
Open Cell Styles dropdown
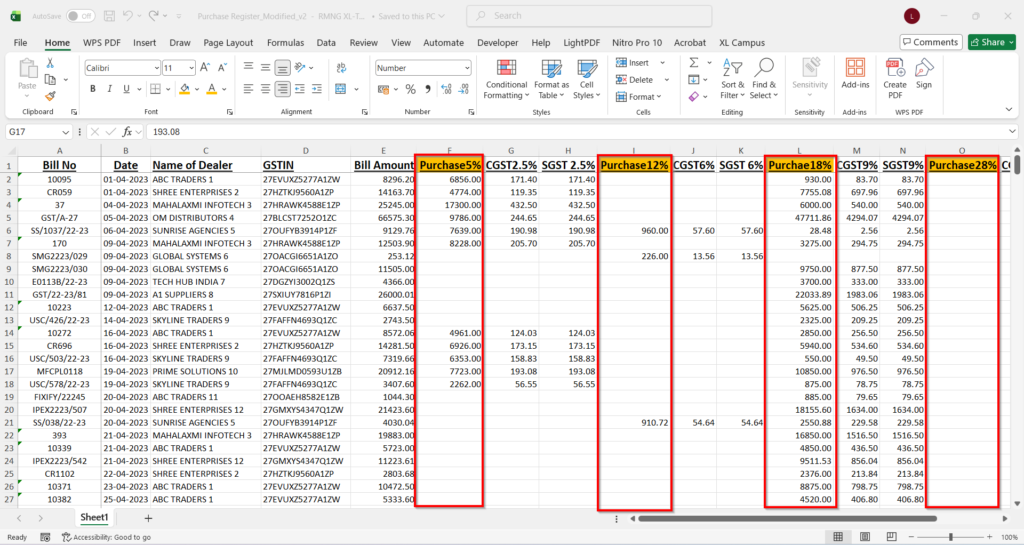586,79
